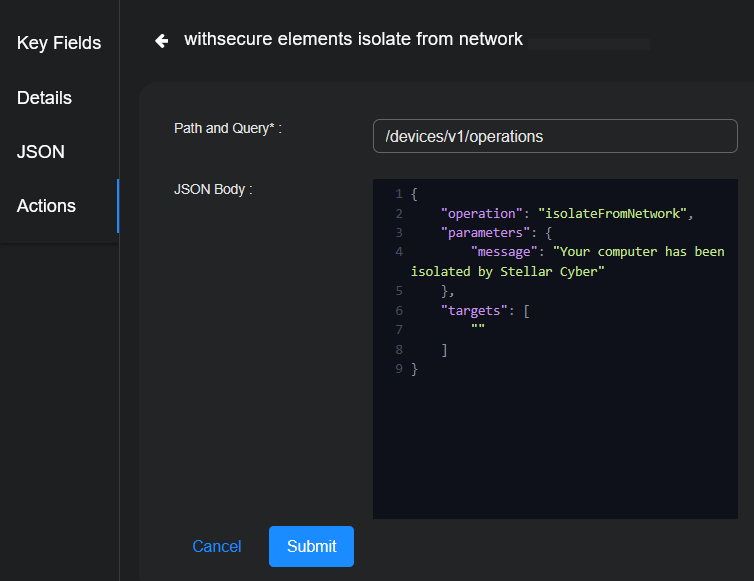Click the Cancel link

click(217, 546)
